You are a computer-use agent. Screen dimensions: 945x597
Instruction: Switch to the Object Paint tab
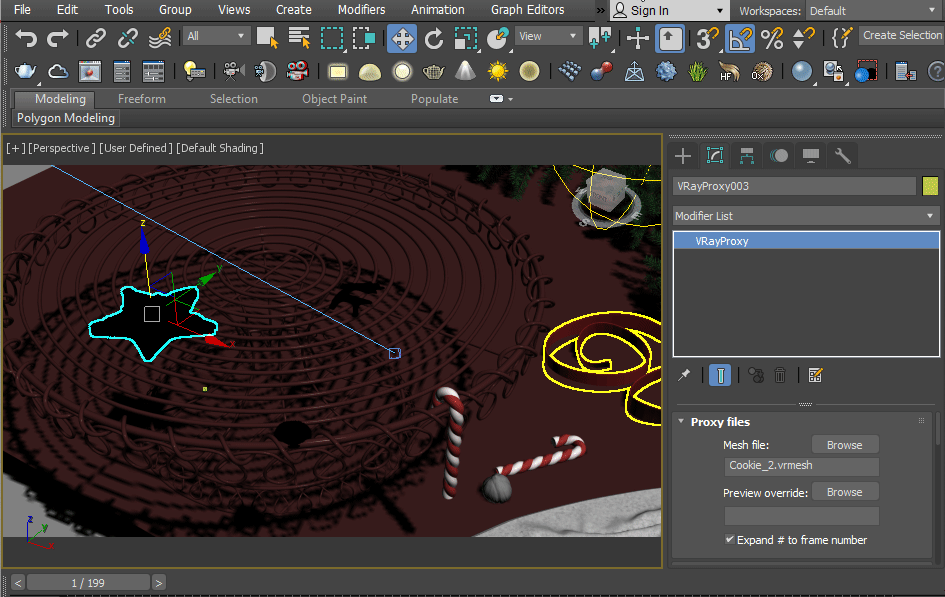(334, 99)
